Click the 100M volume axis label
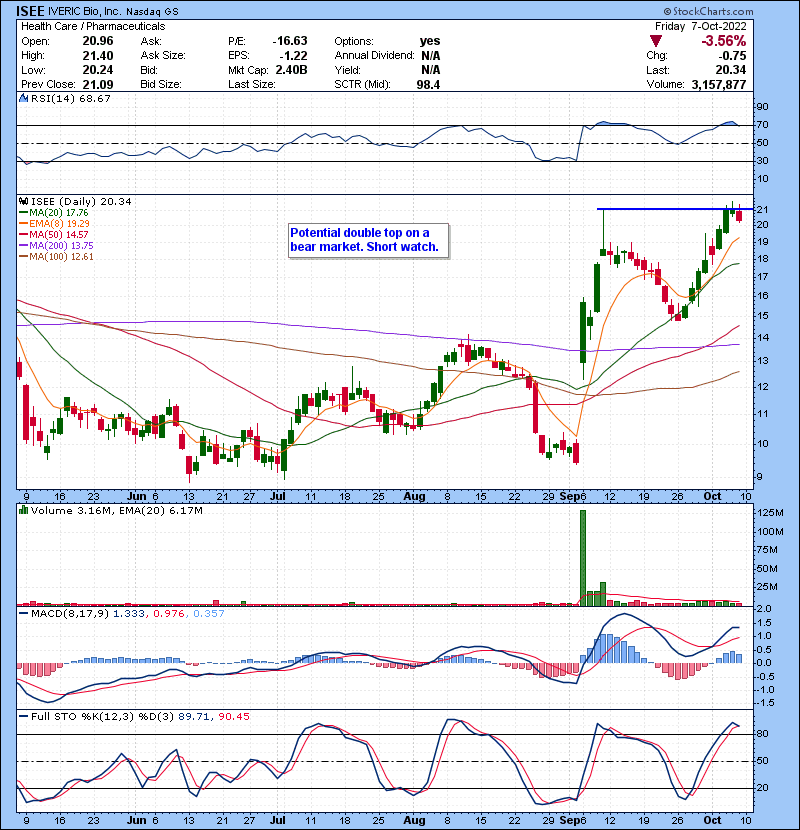This screenshot has height=830, width=800. point(771,531)
